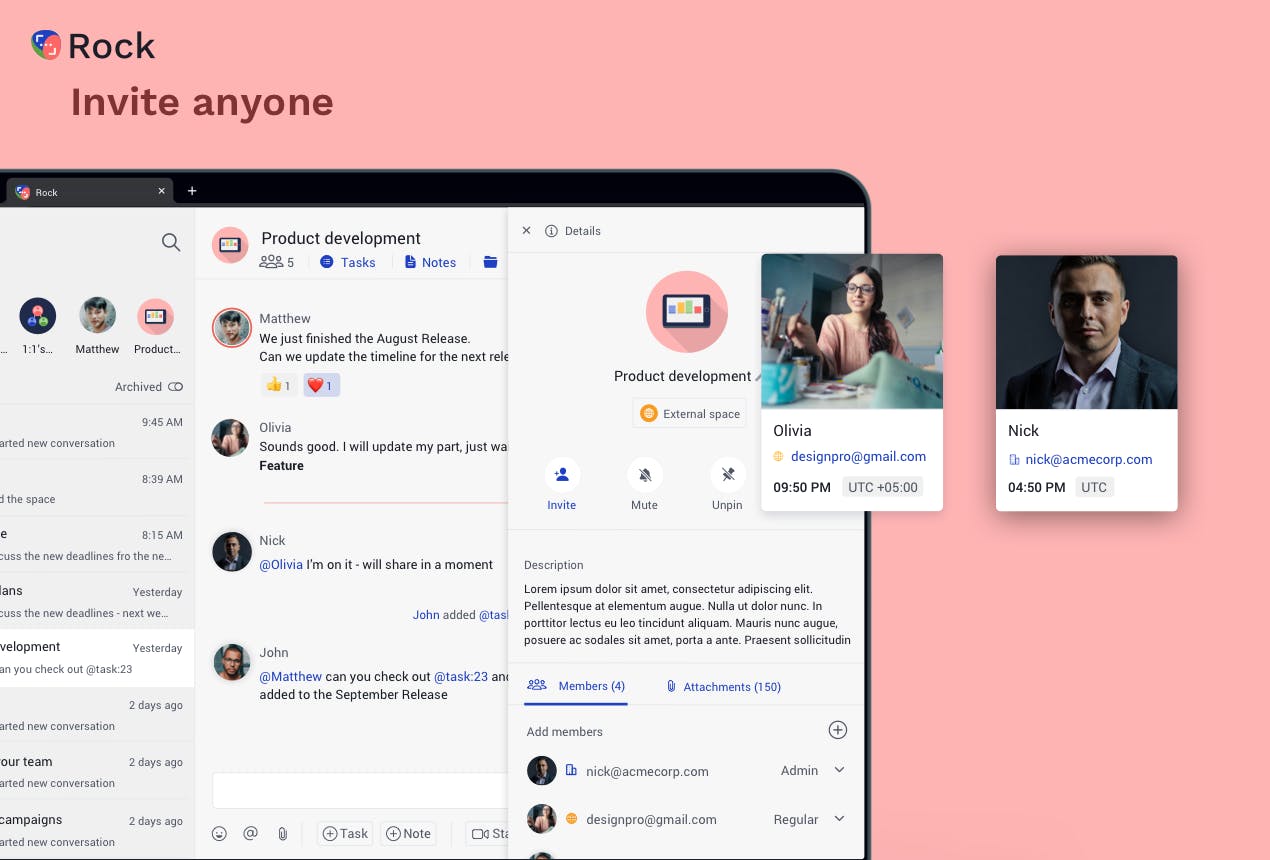Attach a file using the paperclip icon
Screen dimensions: 1270x860
pyautogui.click(x=283, y=834)
